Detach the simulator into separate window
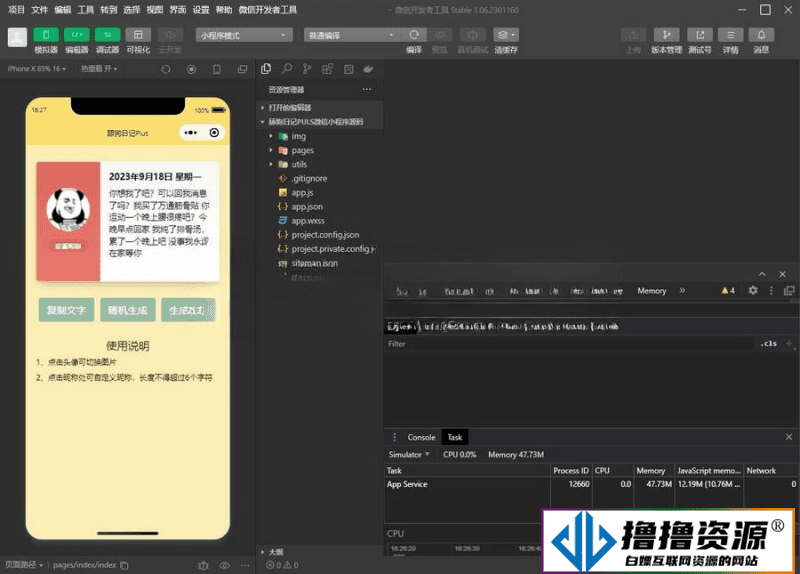Viewport: 800px width, 574px height. click(242, 69)
